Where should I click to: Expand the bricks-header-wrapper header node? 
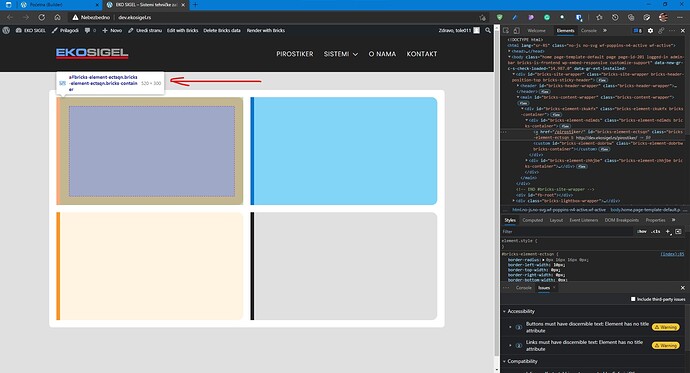518,85
